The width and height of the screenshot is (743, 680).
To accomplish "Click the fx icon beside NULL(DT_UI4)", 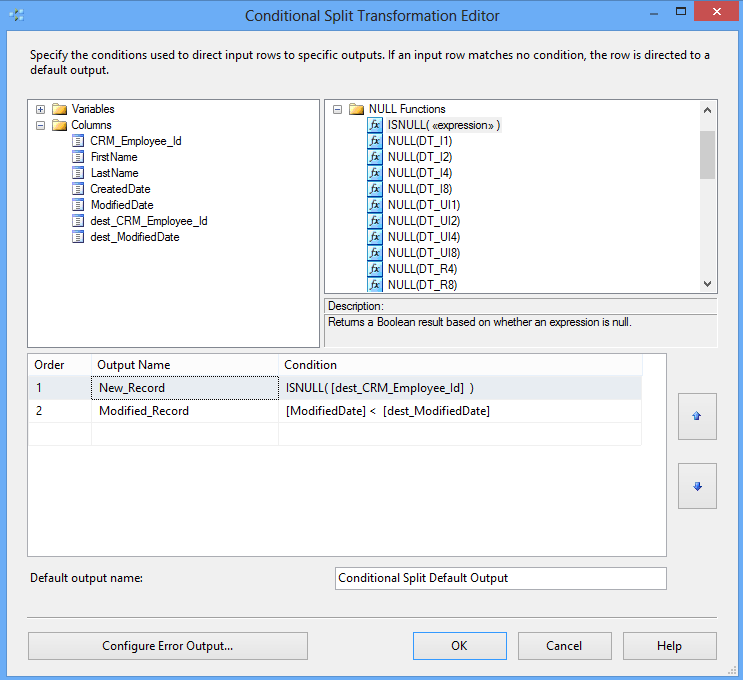I will 375,237.
